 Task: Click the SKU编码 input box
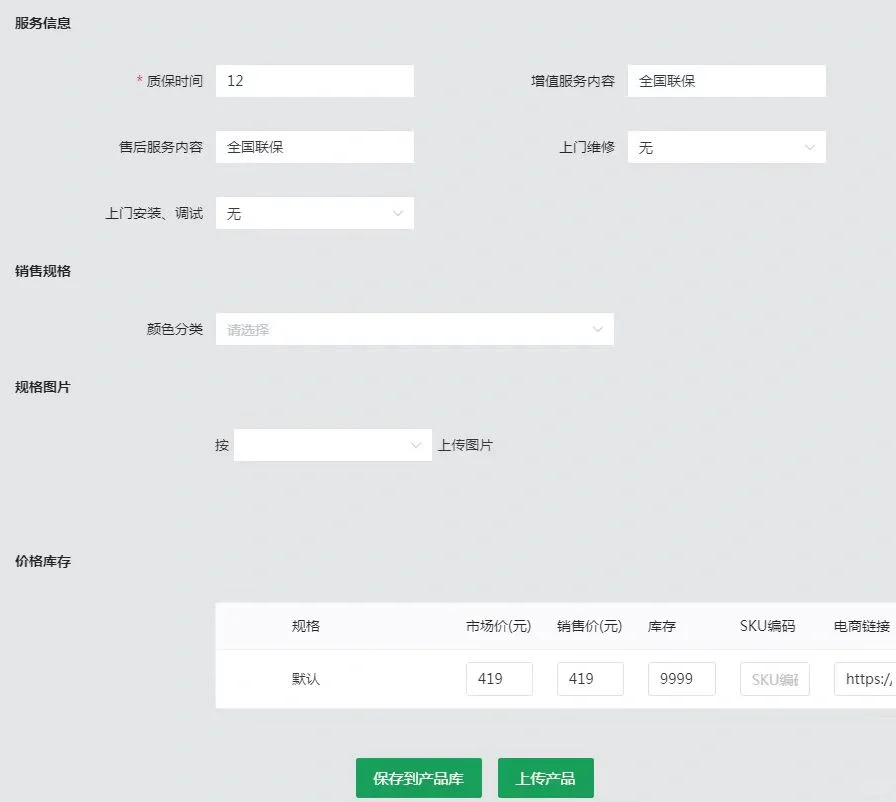tap(774, 678)
